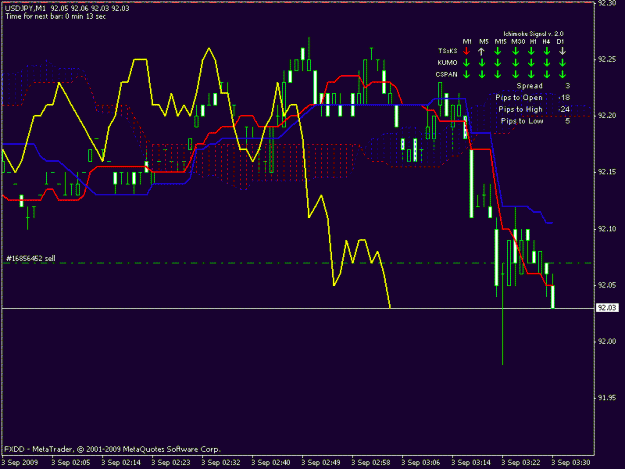The width and height of the screenshot is (625, 469).
Task: Click the red TSKS arrow for M1
Action: pos(467,51)
